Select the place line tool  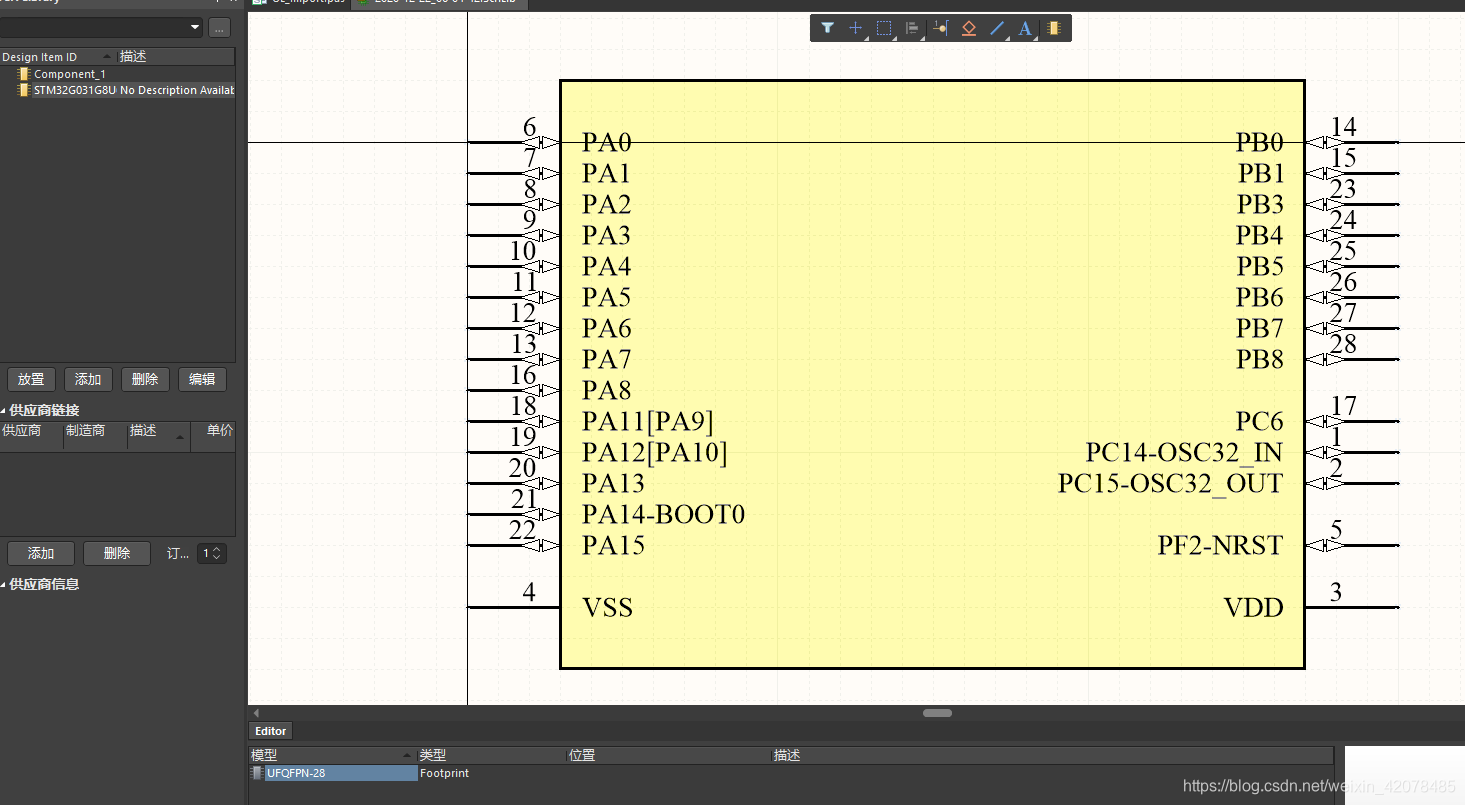(x=997, y=28)
